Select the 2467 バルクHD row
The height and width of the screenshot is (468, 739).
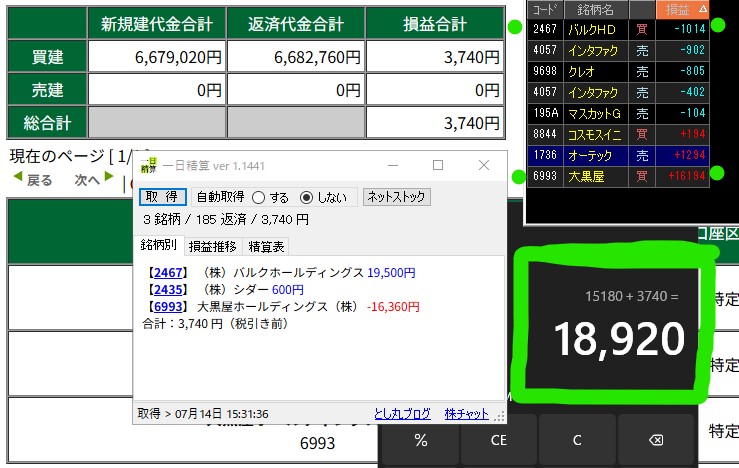[618, 29]
